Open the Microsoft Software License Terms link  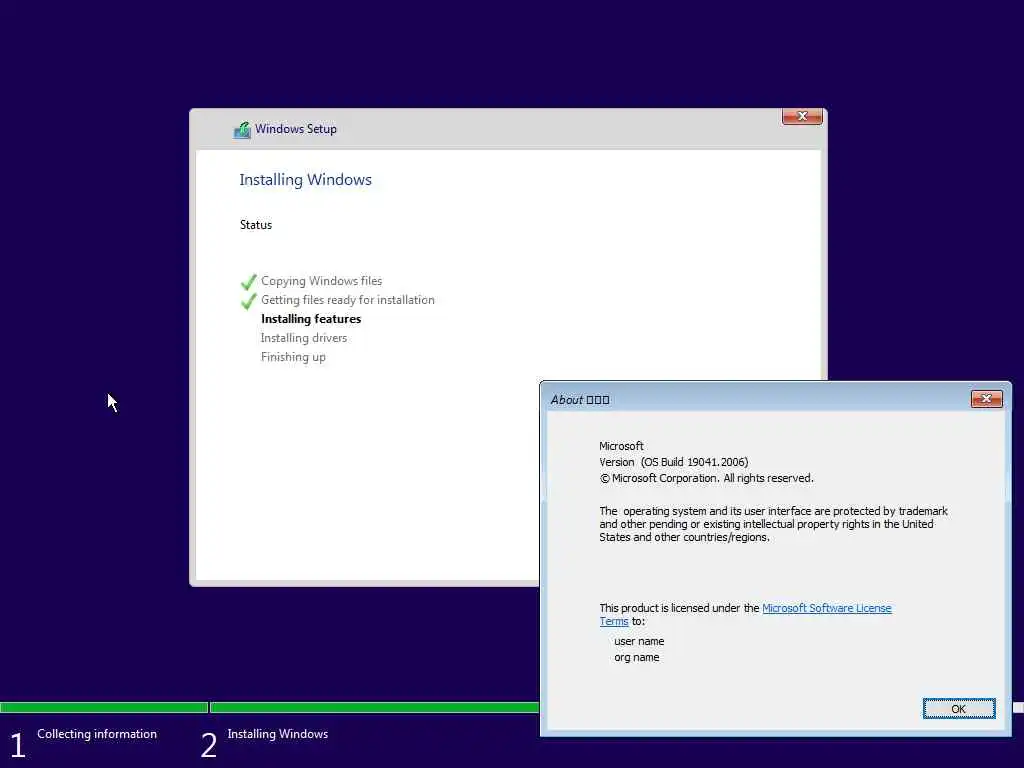pyautogui.click(x=826, y=608)
